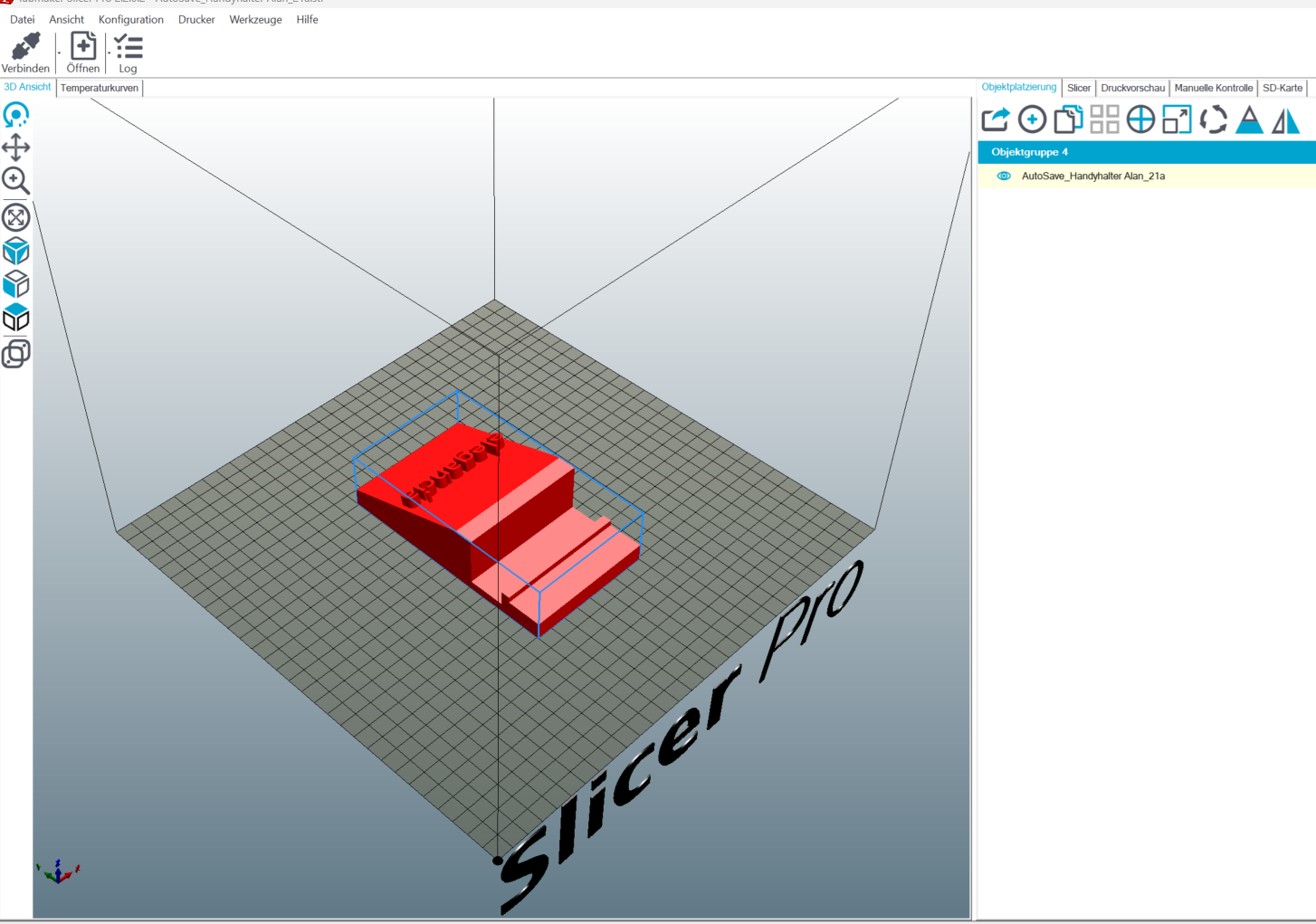The height and width of the screenshot is (924, 1316).
Task: Open the Konfiguration menu
Action: 131,19
